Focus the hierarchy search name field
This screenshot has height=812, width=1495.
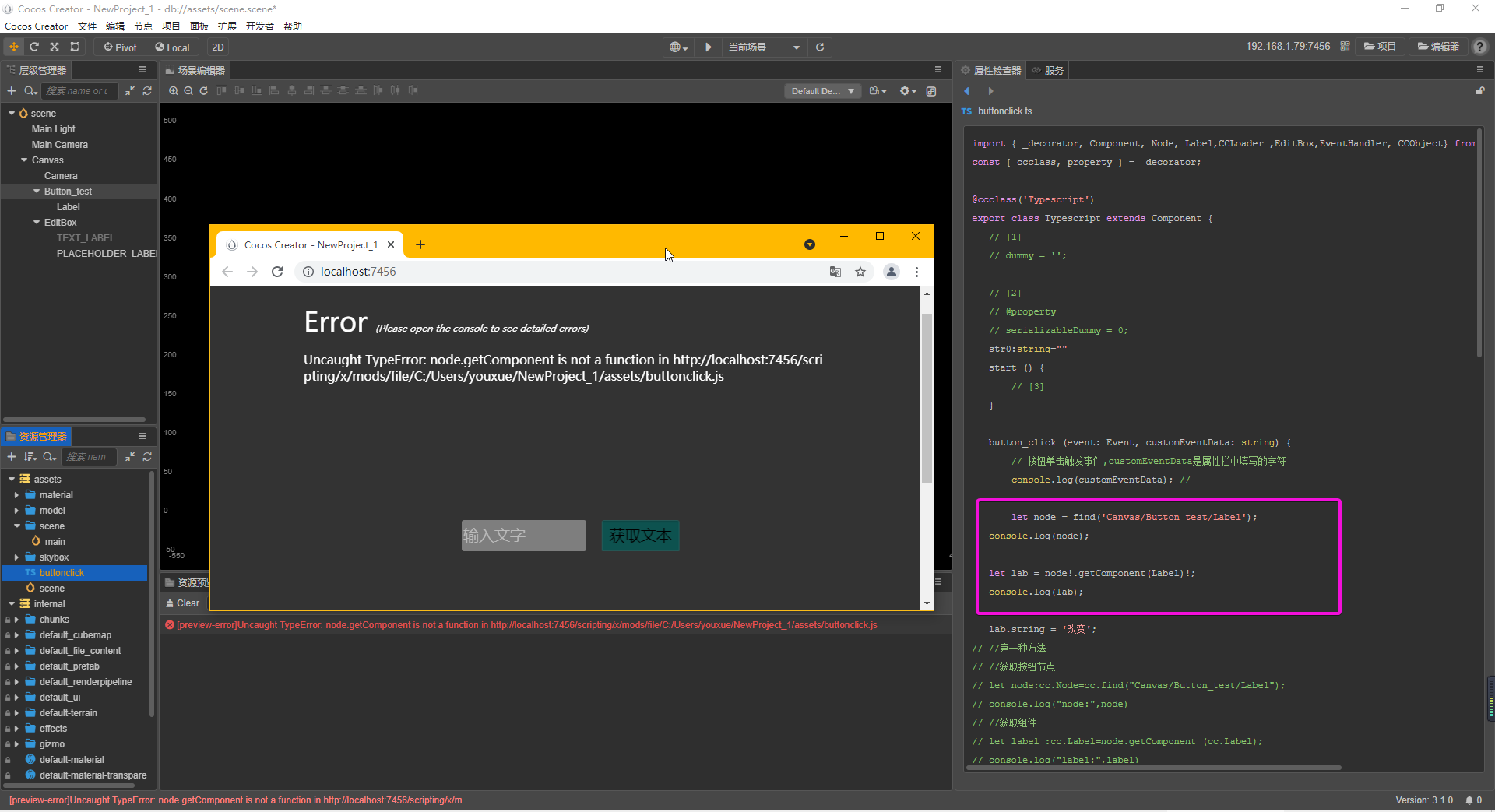click(79, 91)
